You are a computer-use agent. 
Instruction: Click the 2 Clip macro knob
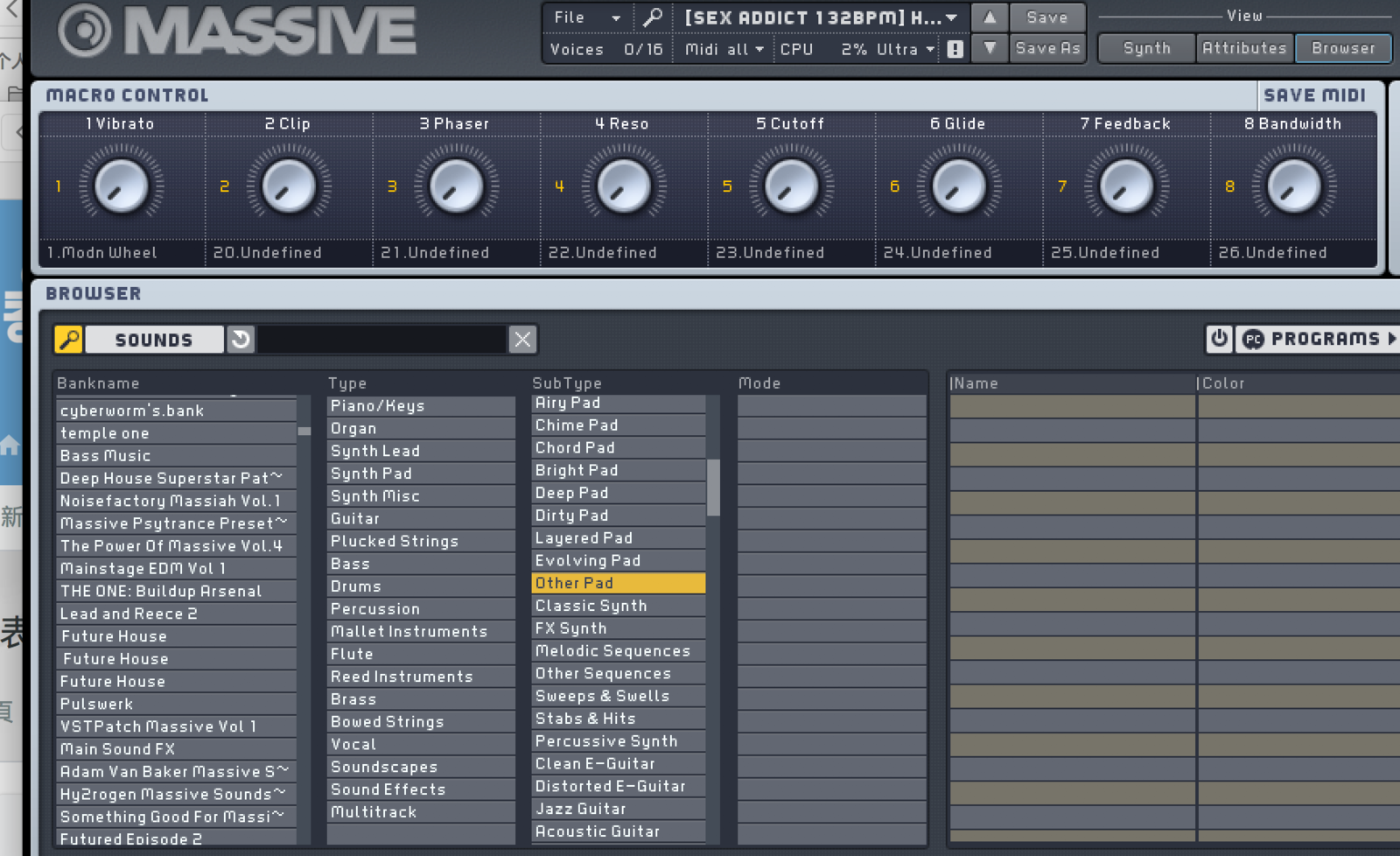288,186
